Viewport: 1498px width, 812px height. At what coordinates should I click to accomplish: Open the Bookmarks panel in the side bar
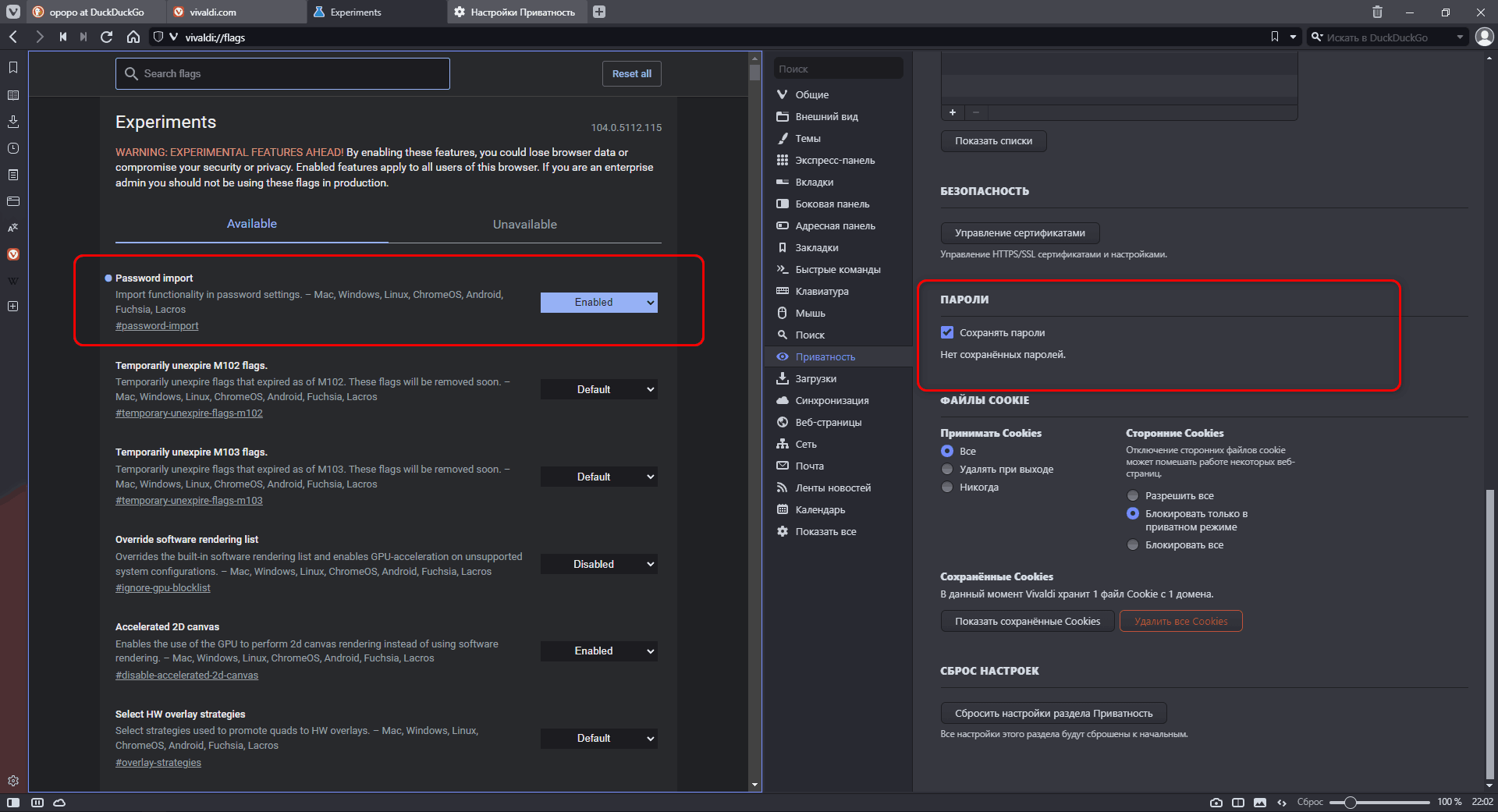point(13,68)
